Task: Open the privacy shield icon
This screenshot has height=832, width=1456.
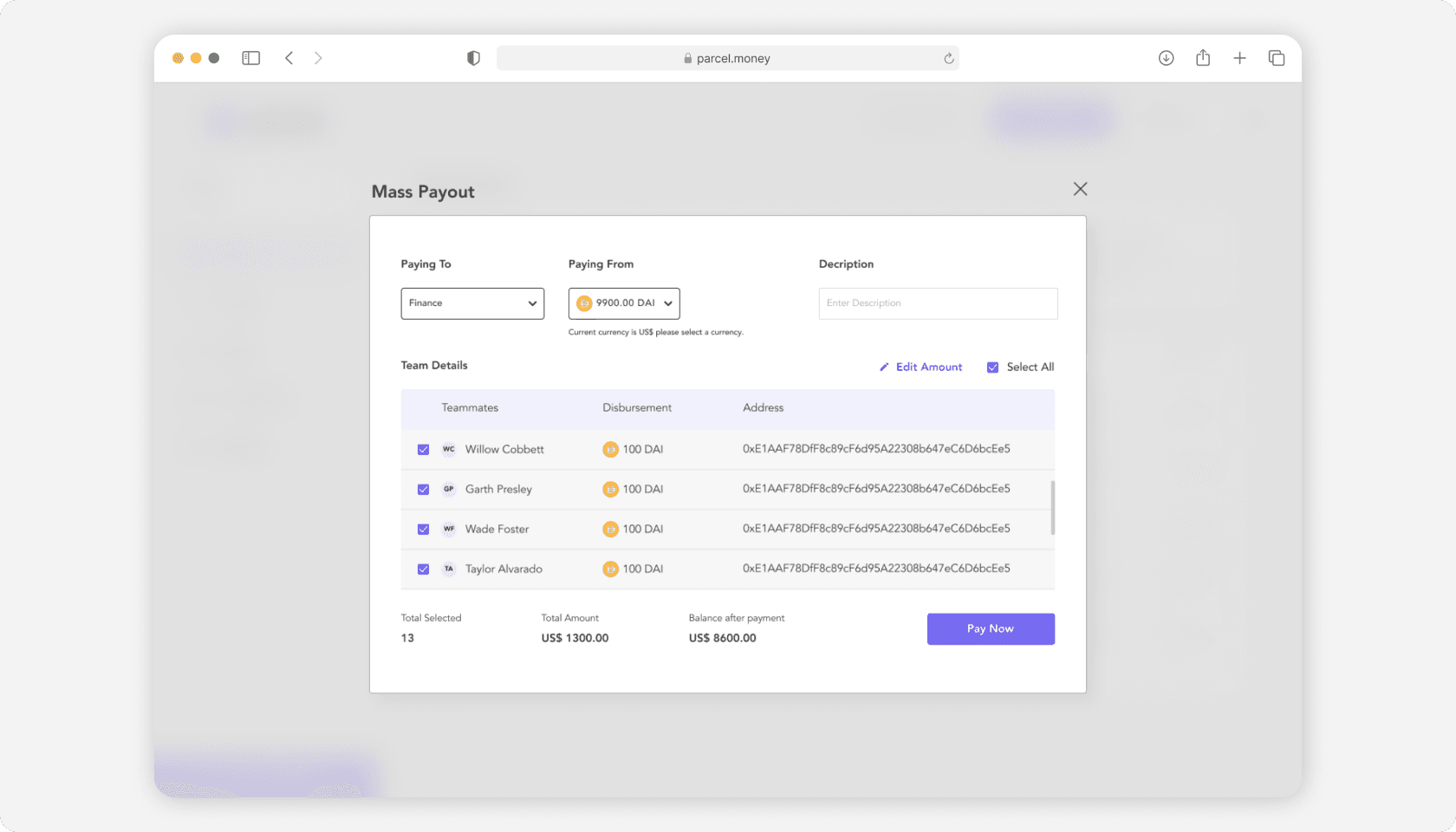Action: [473, 58]
